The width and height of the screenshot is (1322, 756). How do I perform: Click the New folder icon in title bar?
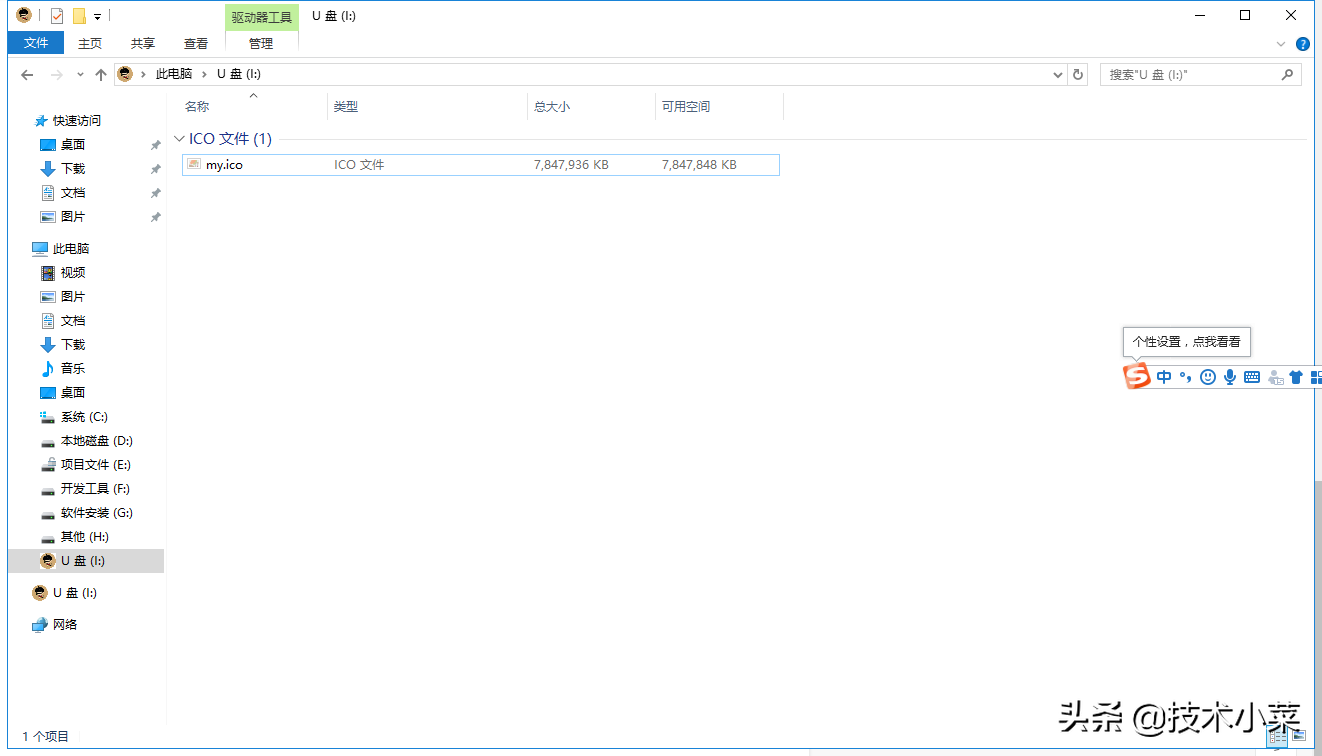(x=79, y=15)
